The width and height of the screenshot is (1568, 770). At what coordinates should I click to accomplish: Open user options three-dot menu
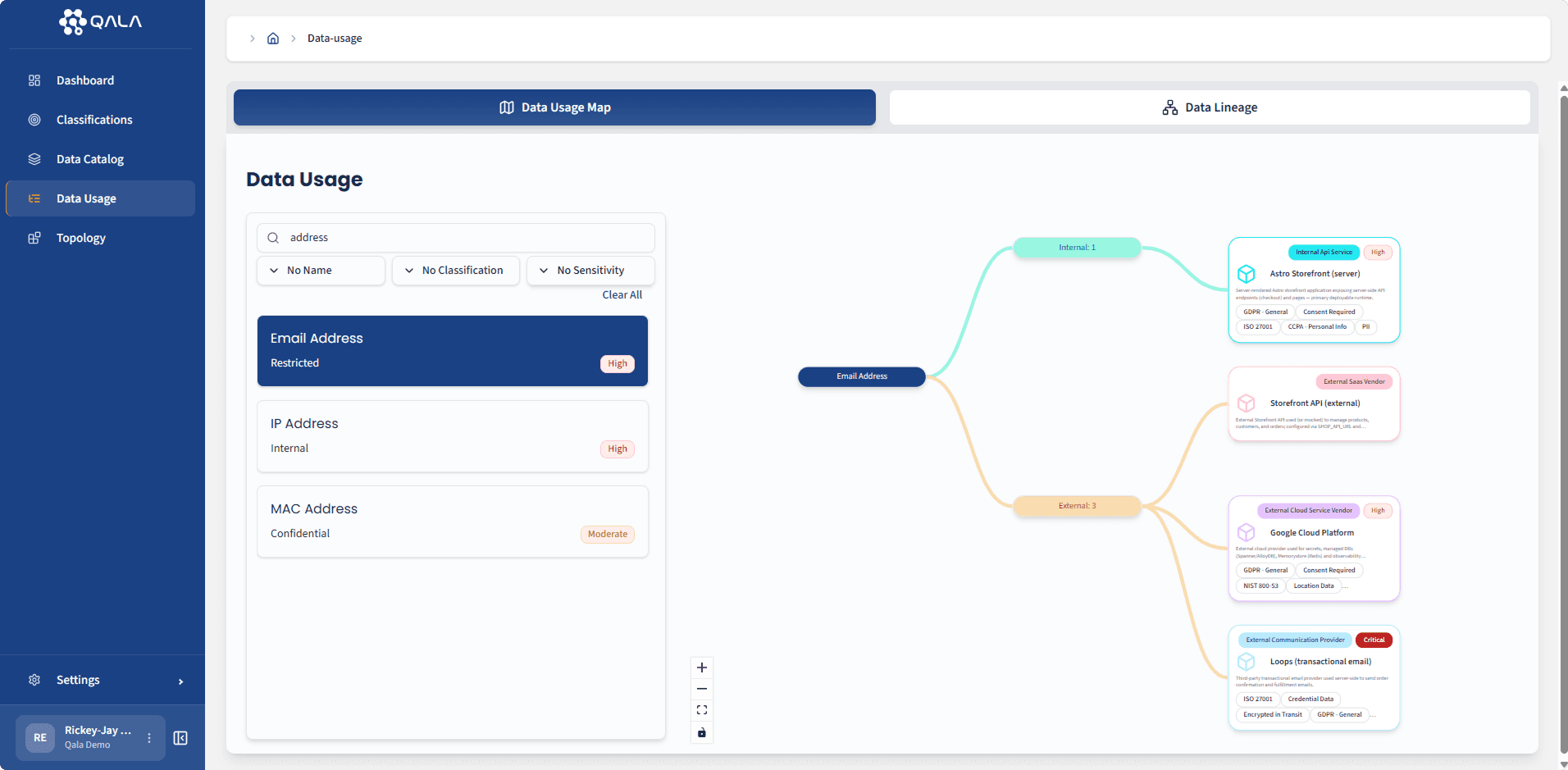[x=149, y=738]
